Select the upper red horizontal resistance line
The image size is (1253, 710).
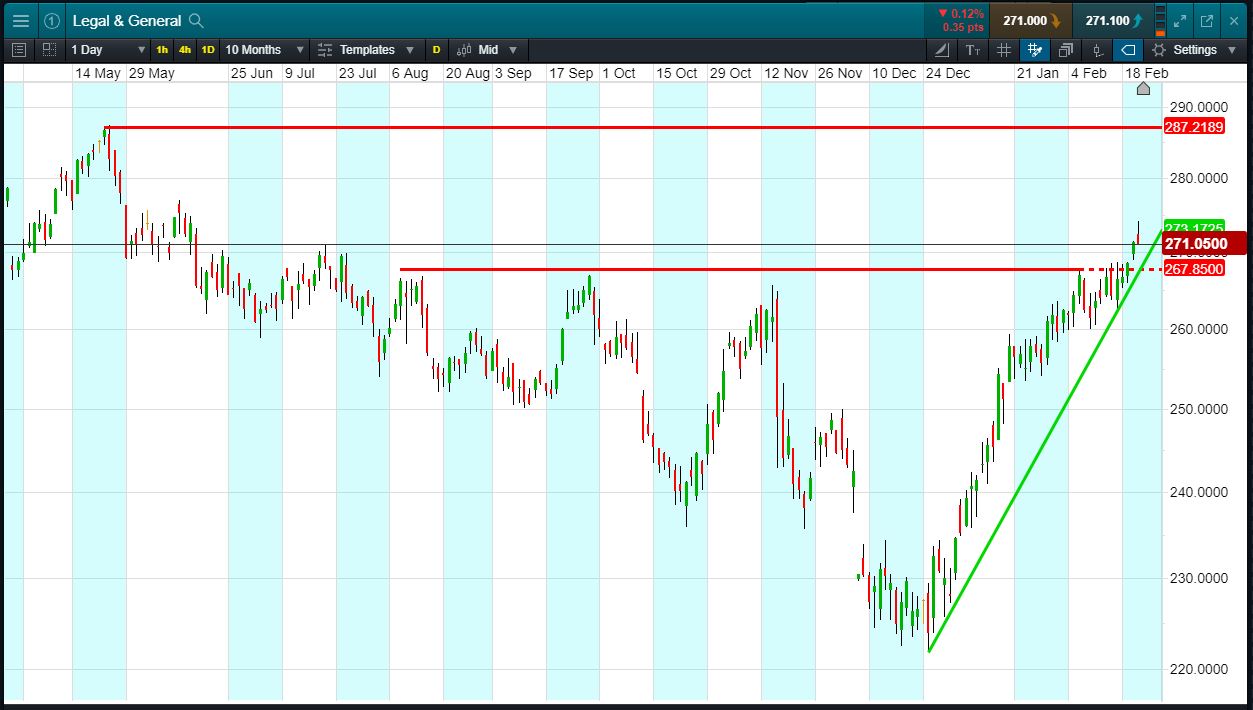coord(634,127)
